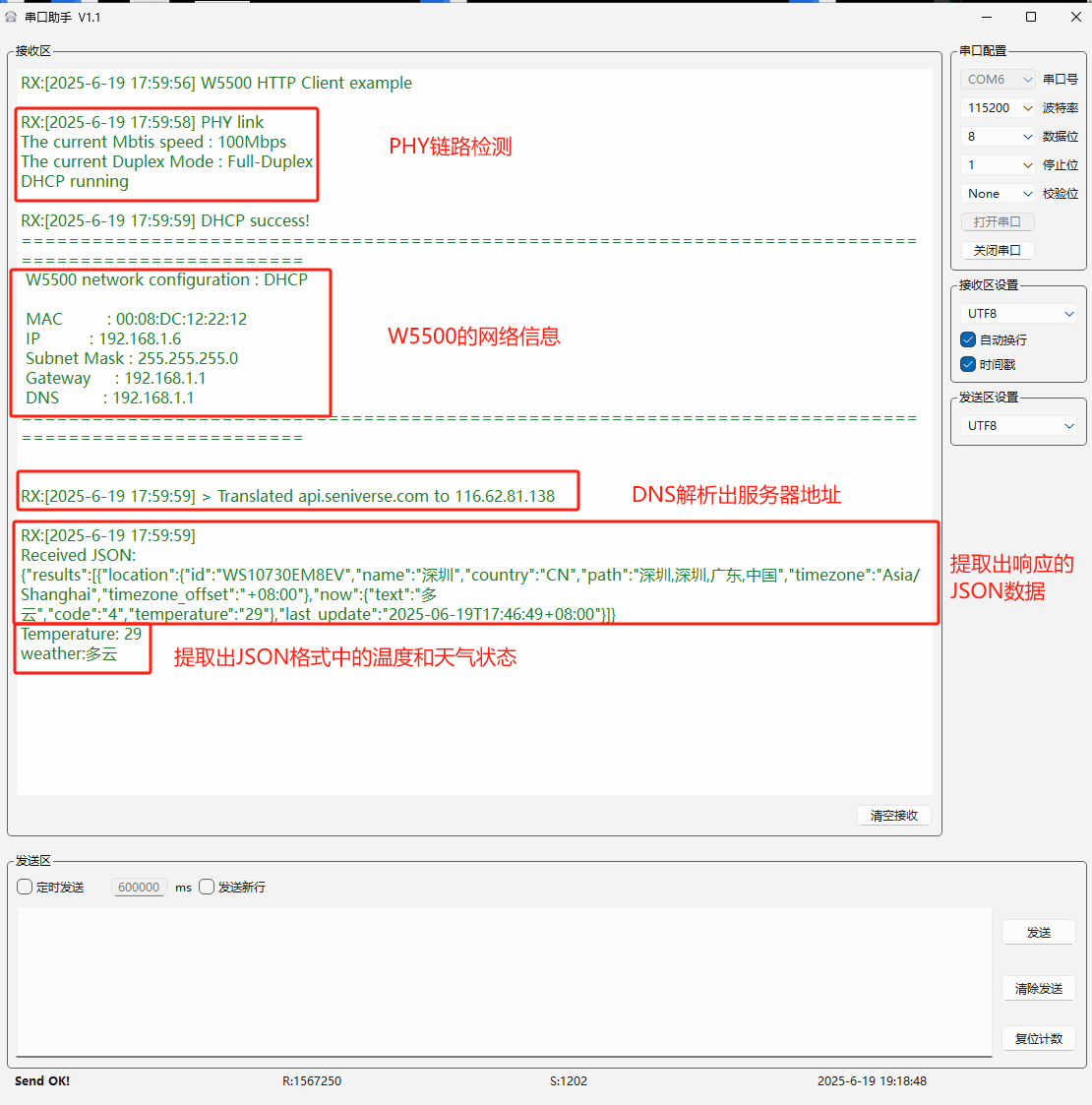This screenshot has height=1105, width=1092.
Task: Open the COM6 serial port dropdown
Action: coord(998,80)
